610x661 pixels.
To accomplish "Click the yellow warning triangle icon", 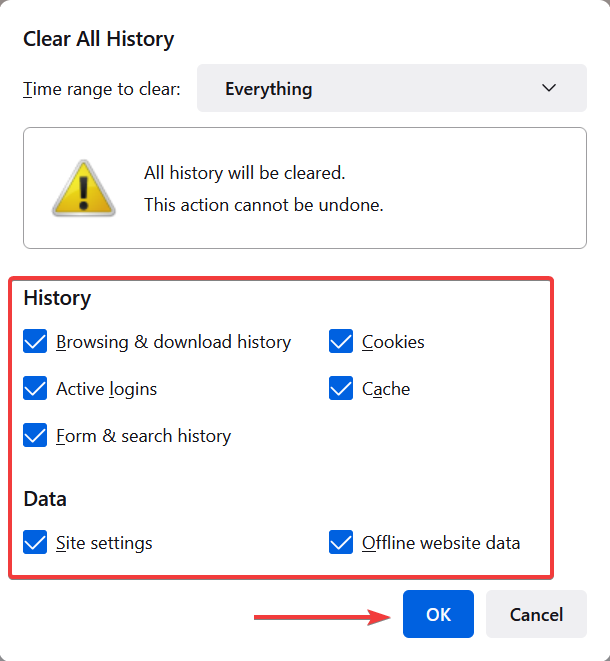I will (83, 188).
